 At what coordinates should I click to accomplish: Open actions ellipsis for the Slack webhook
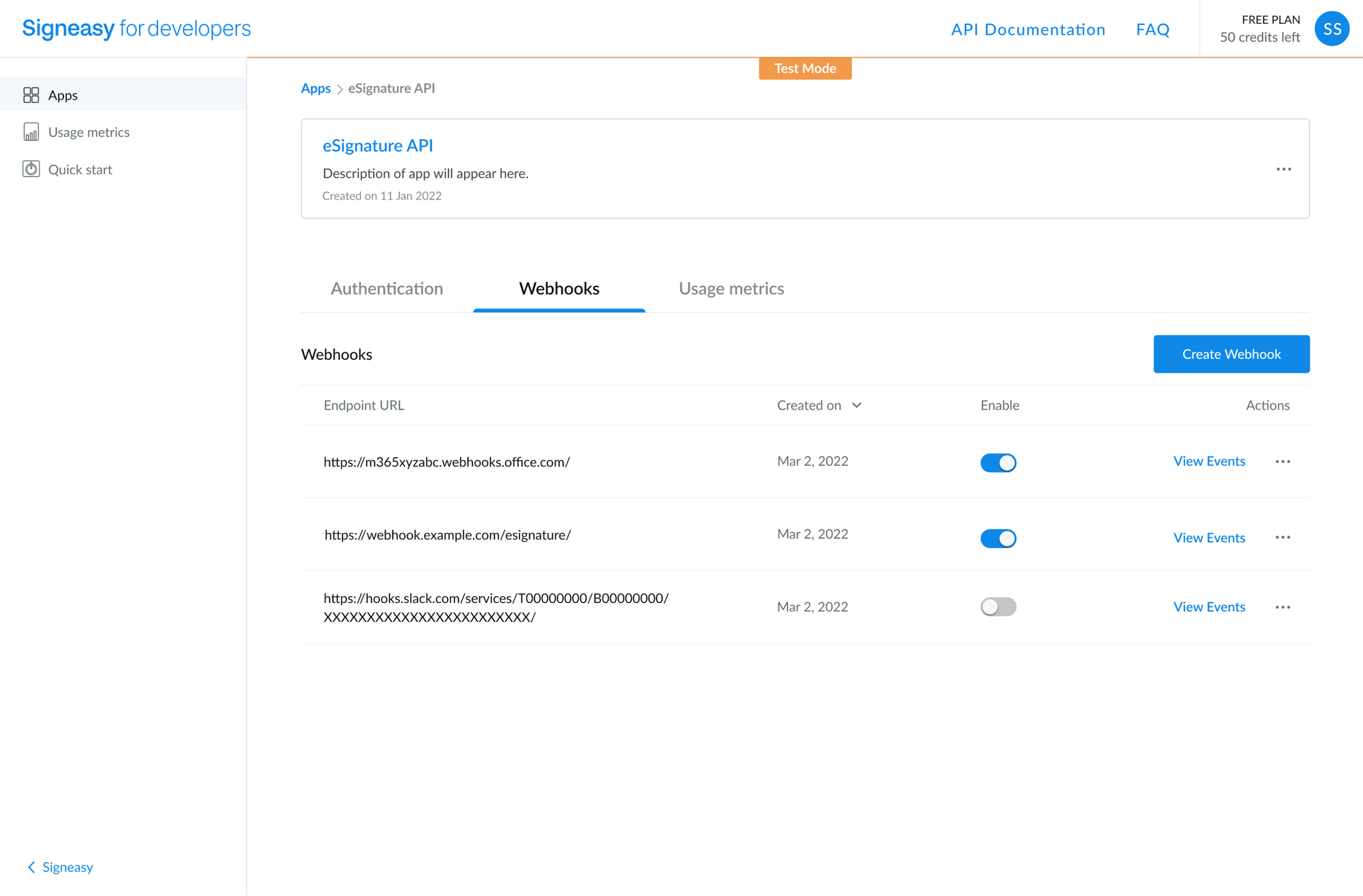coord(1283,606)
